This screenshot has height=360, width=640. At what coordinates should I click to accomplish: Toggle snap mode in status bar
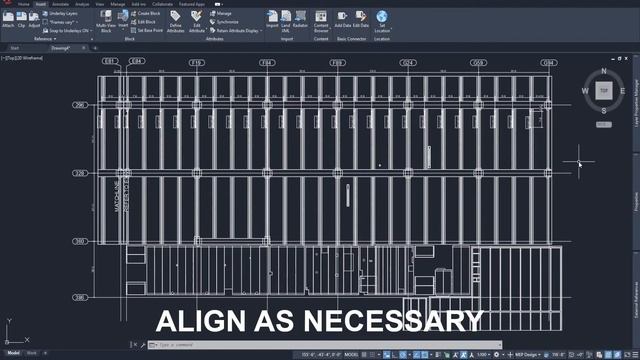(x=373, y=355)
